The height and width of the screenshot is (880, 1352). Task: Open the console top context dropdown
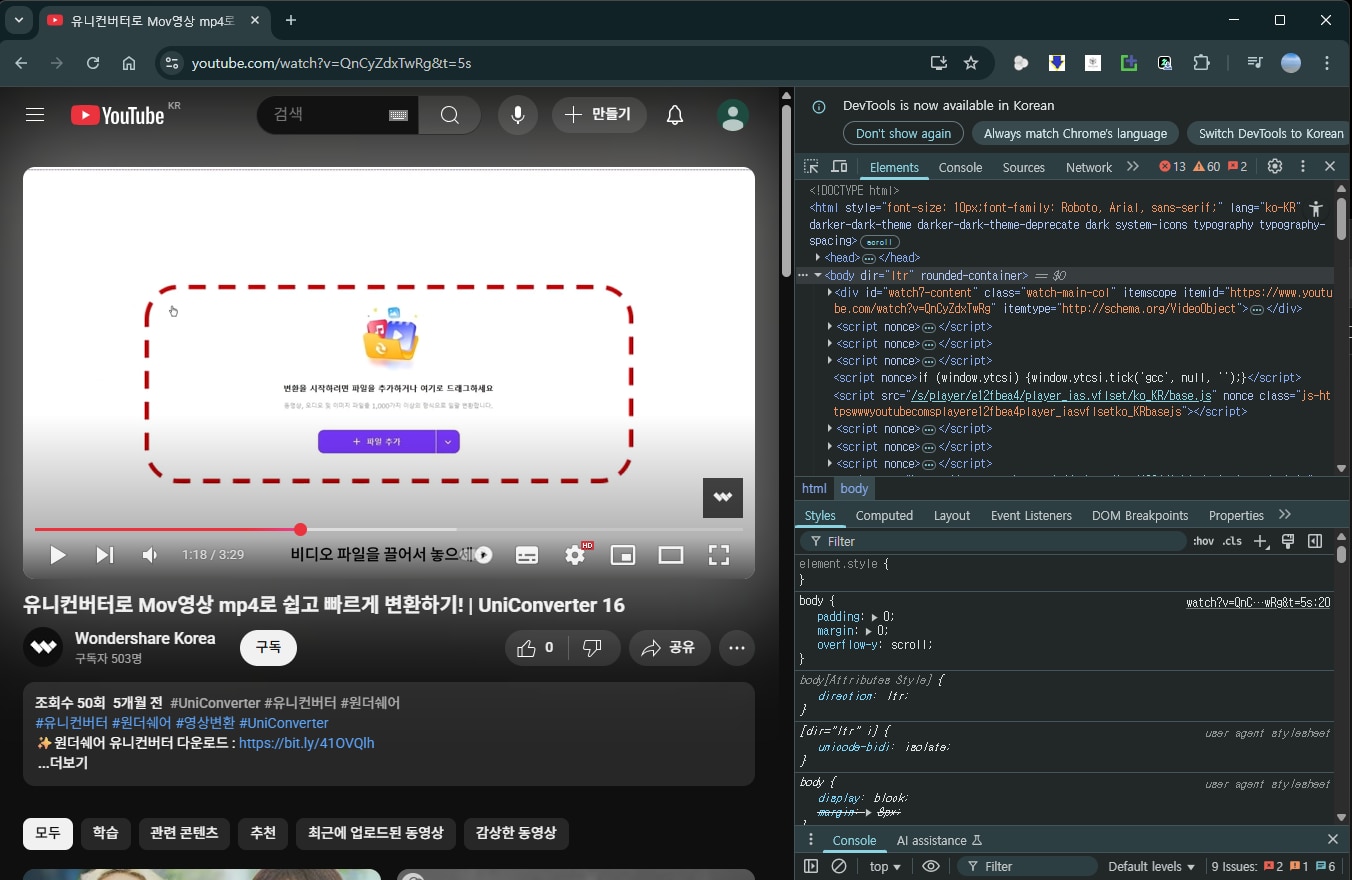[885, 867]
